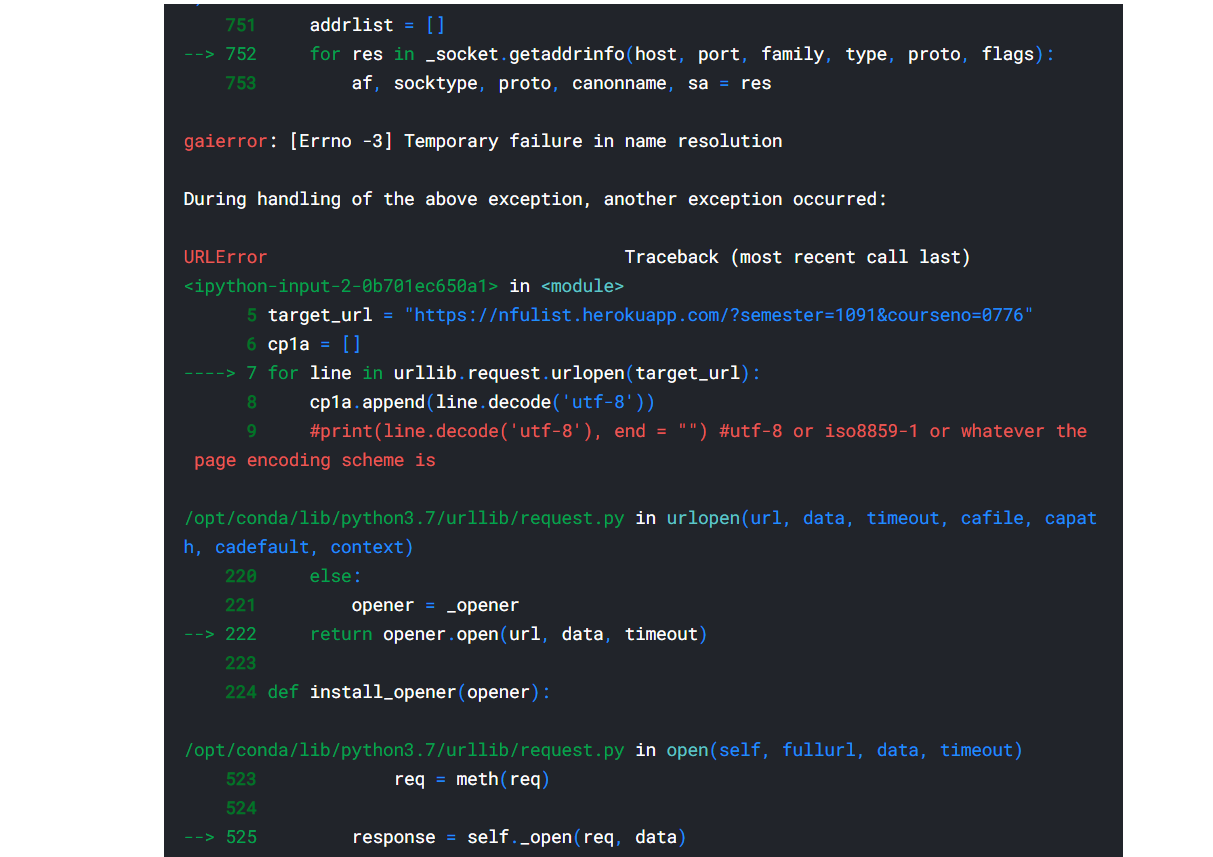The height and width of the screenshot is (857, 1213).
Task: Click the 'cp1a = []' code line
Action: 314,344
